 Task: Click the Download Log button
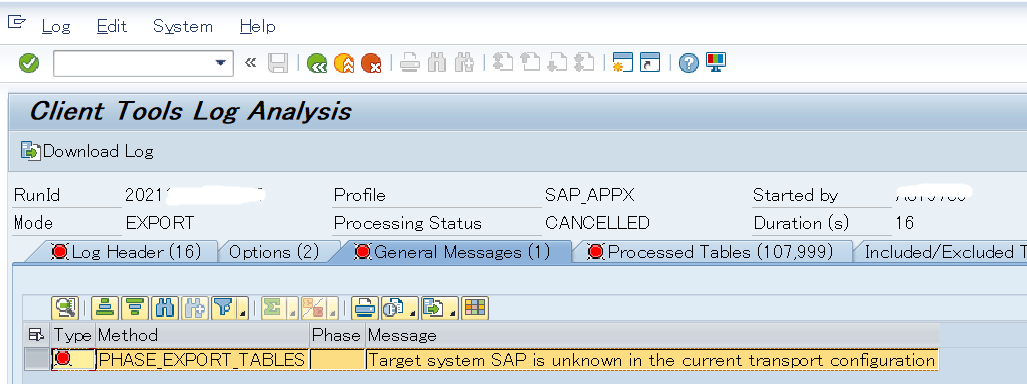click(x=87, y=151)
